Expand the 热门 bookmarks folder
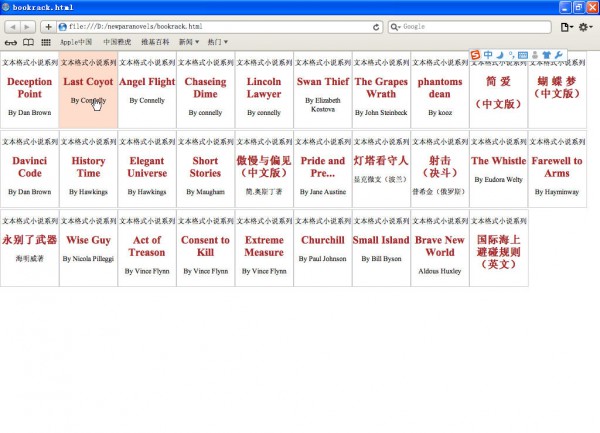 pos(217,42)
